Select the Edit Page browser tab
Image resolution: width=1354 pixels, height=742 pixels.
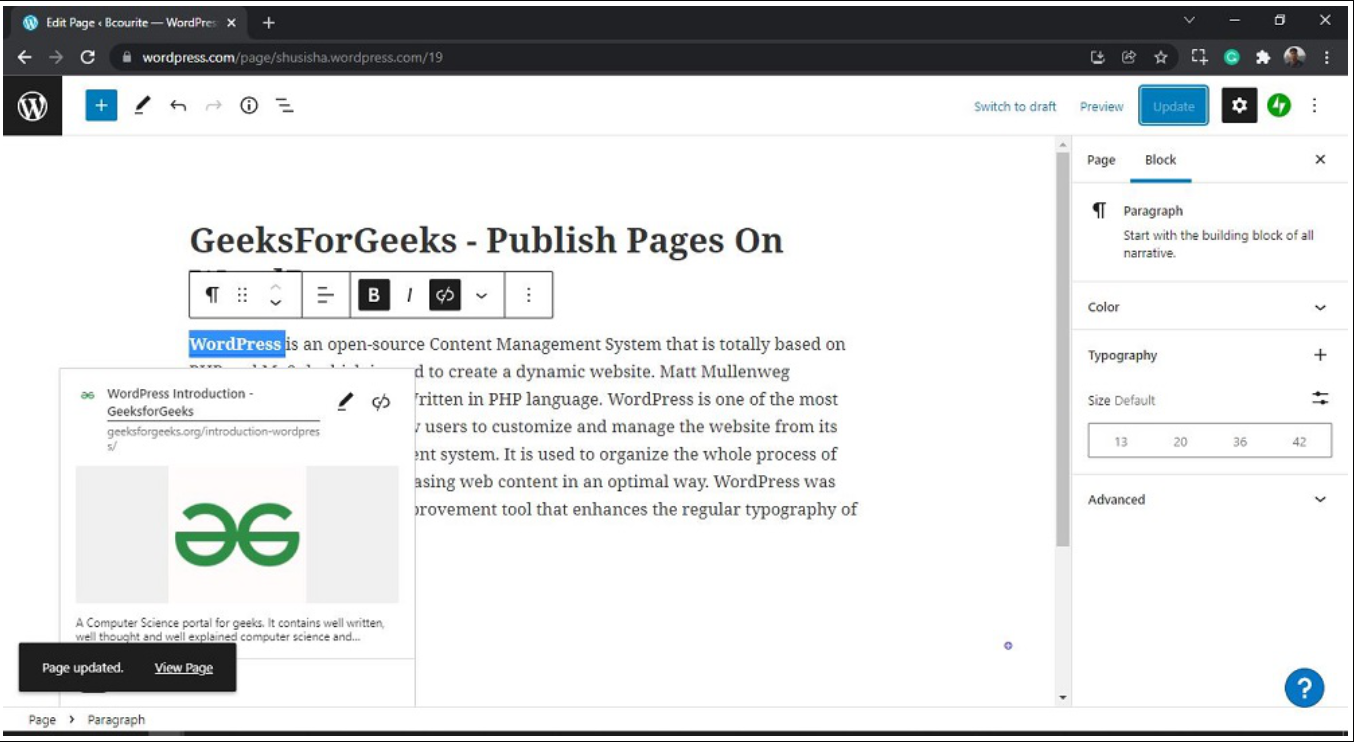[130, 22]
